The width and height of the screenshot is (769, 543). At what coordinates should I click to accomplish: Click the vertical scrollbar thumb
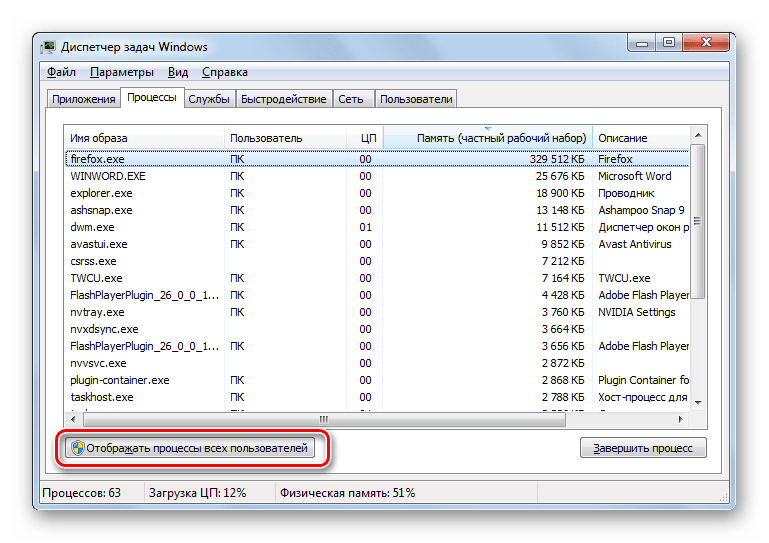pos(698,221)
